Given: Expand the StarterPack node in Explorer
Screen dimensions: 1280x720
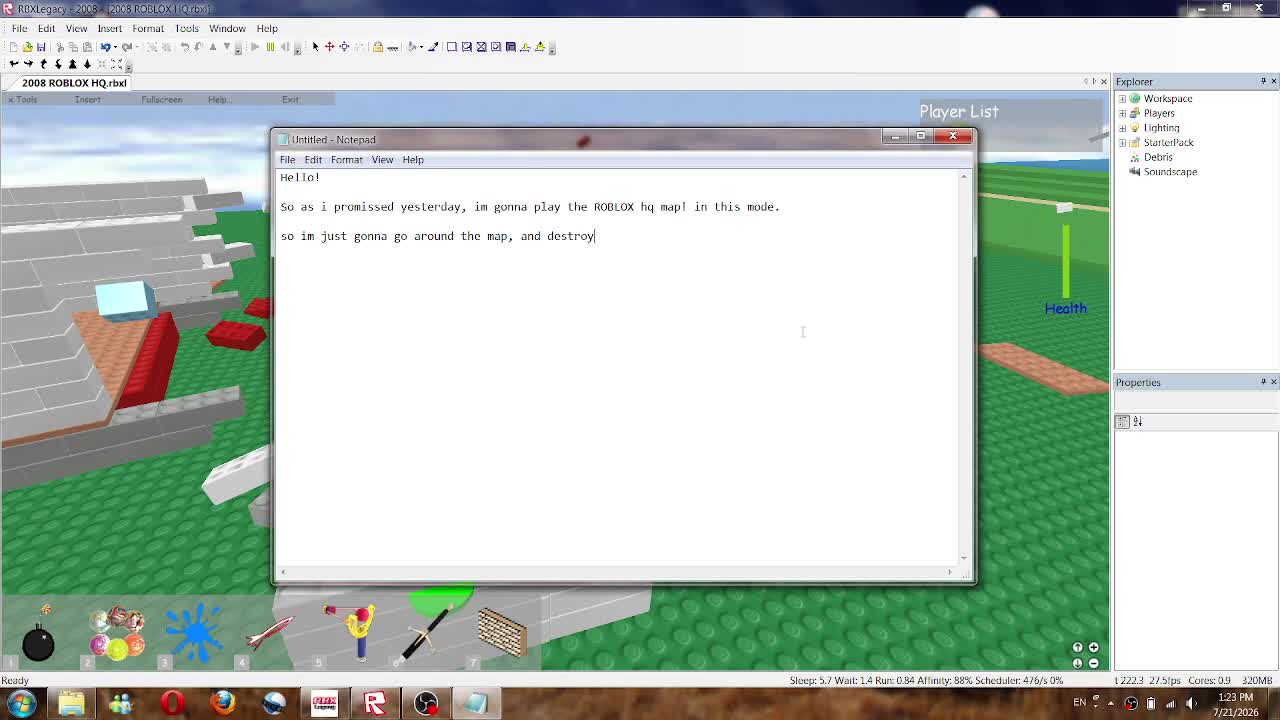Looking at the screenshot, I should click(1122, 142).
